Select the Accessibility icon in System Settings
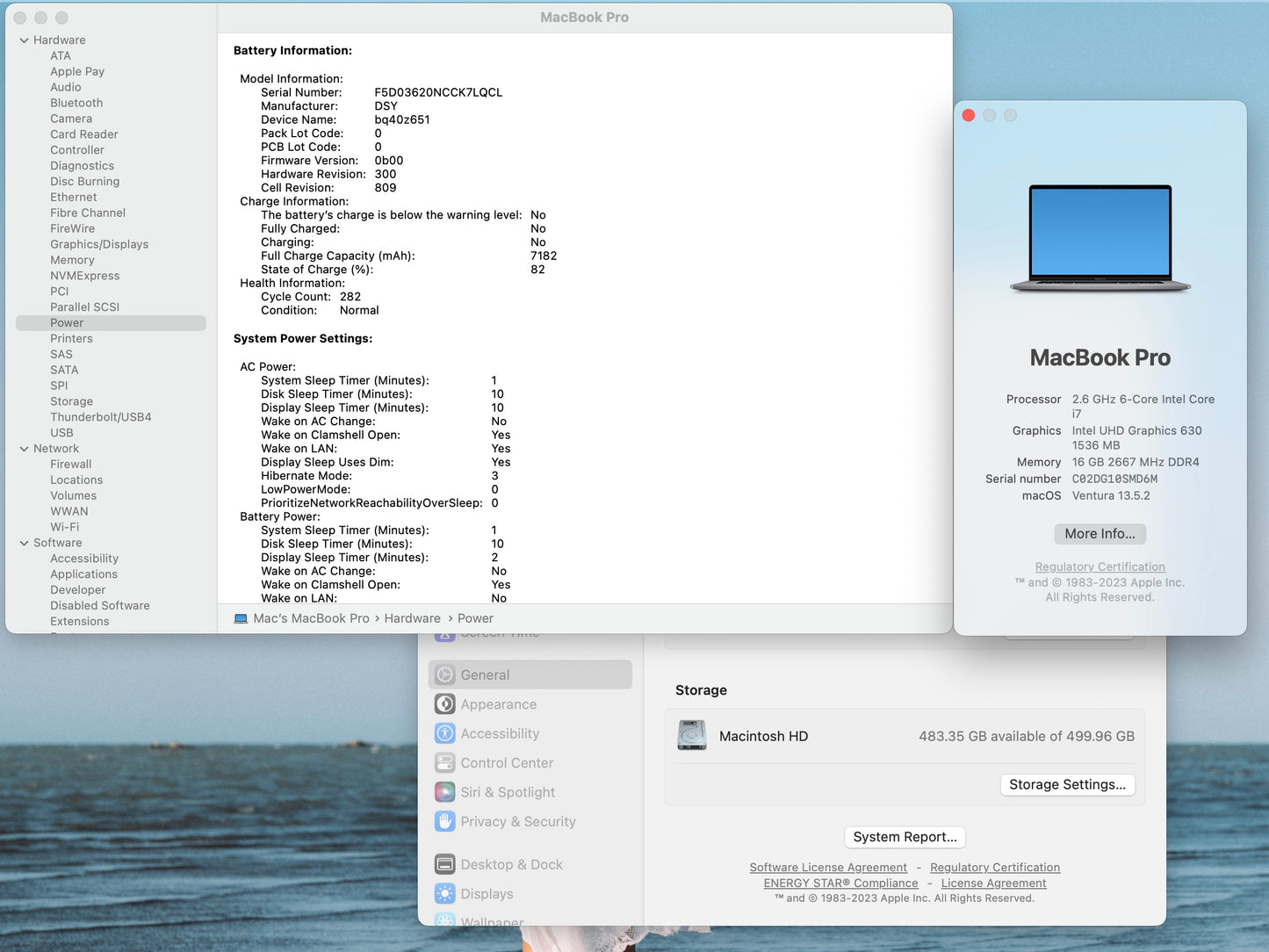 tap(445, 733)
